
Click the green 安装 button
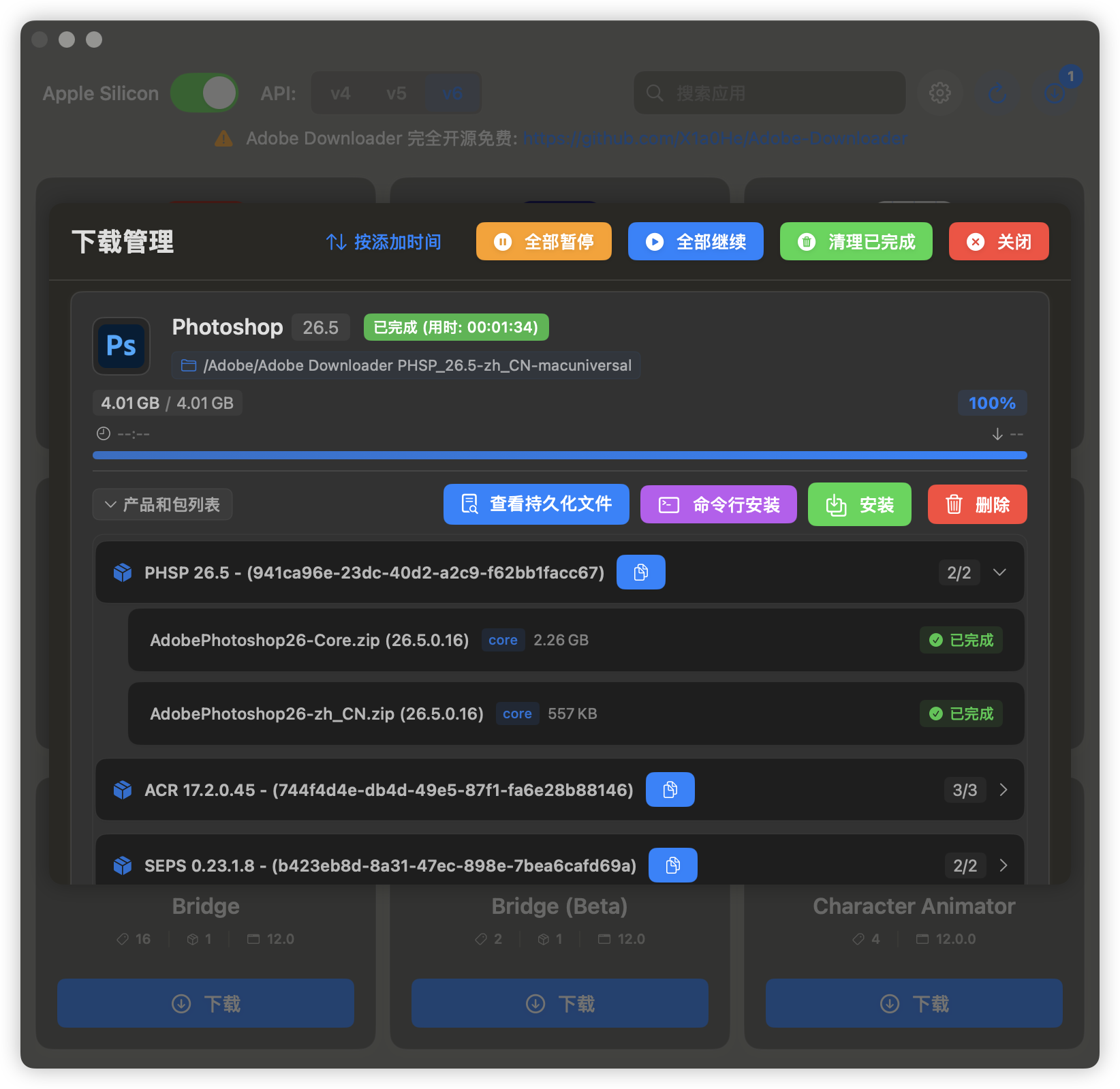click(x=859, y=505)
